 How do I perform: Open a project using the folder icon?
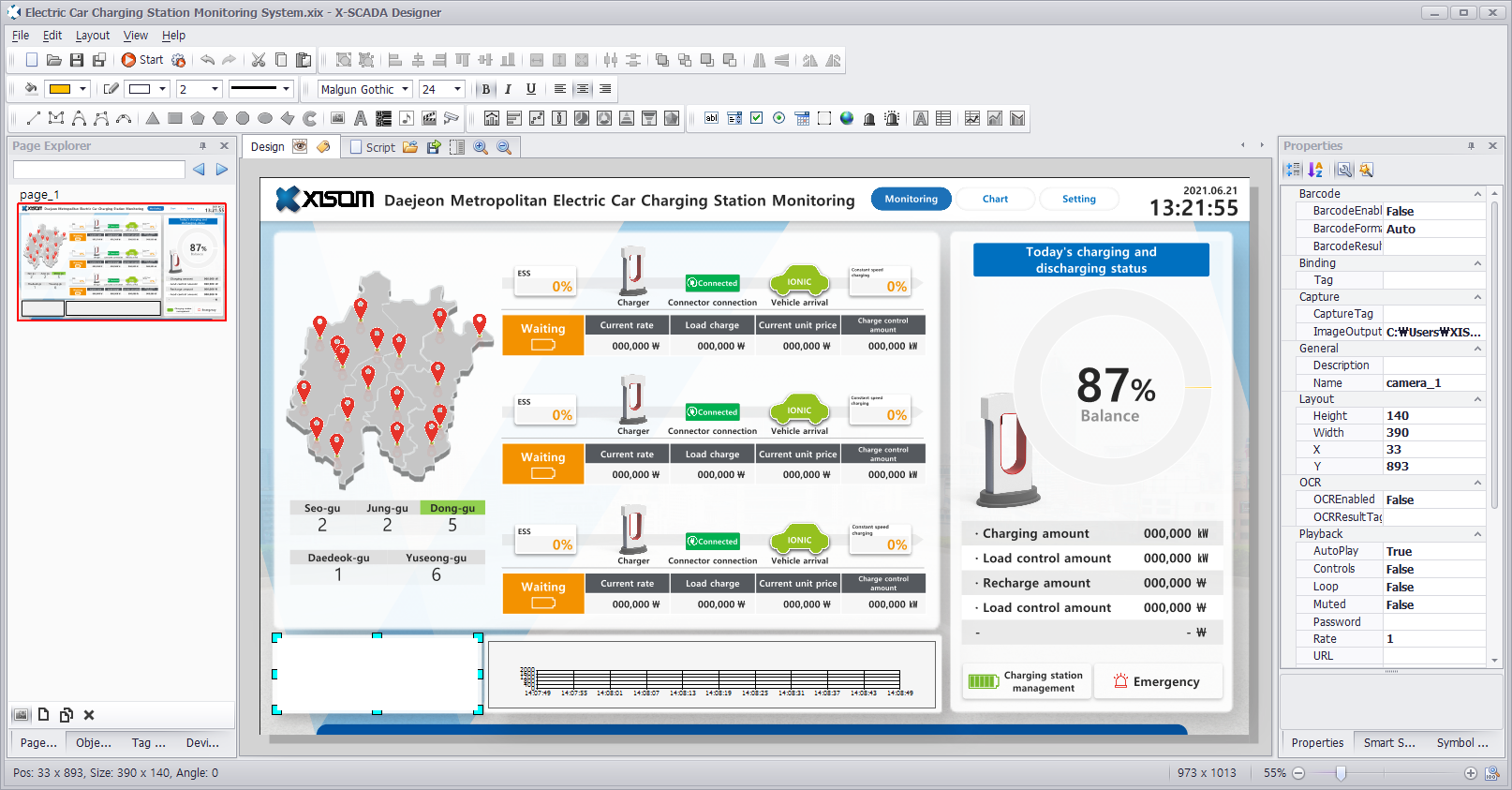pos(54,60)
